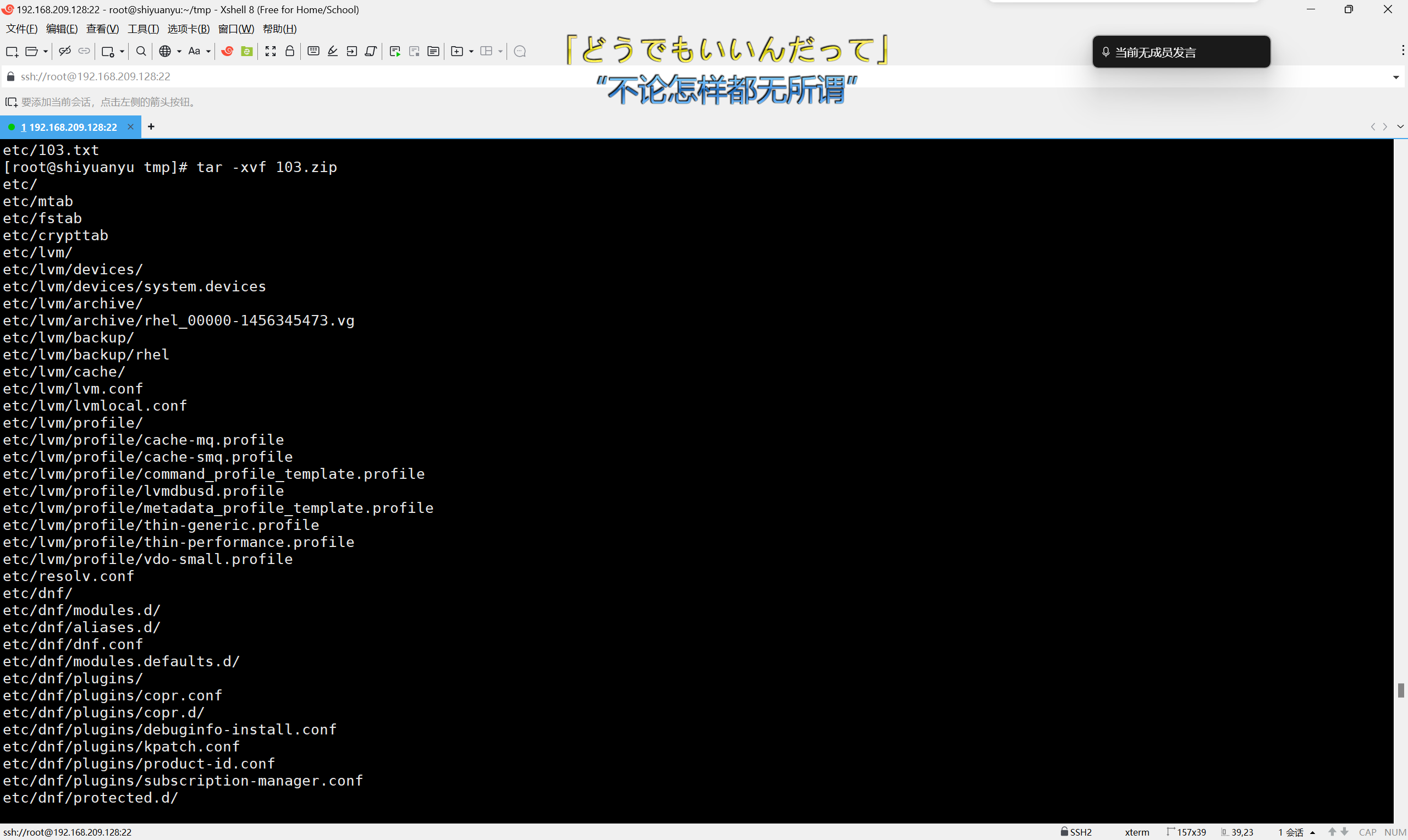Select the highlight pen icon
This screenshot has height=840, width=1408.
332,51
